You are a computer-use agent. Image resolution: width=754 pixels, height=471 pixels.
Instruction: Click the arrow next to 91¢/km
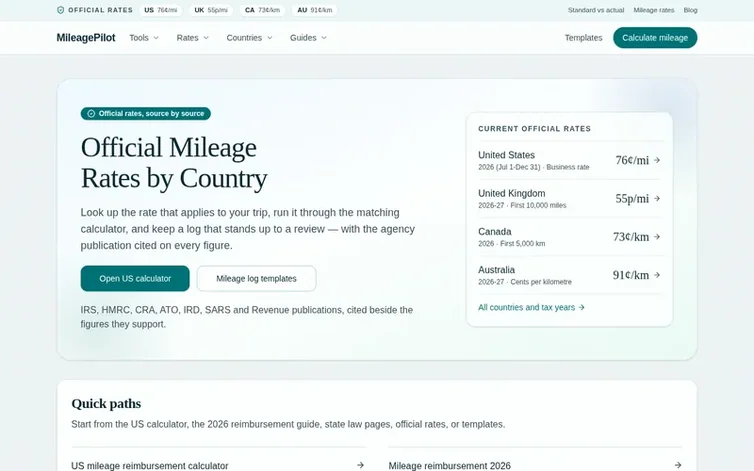click(657, 275)
